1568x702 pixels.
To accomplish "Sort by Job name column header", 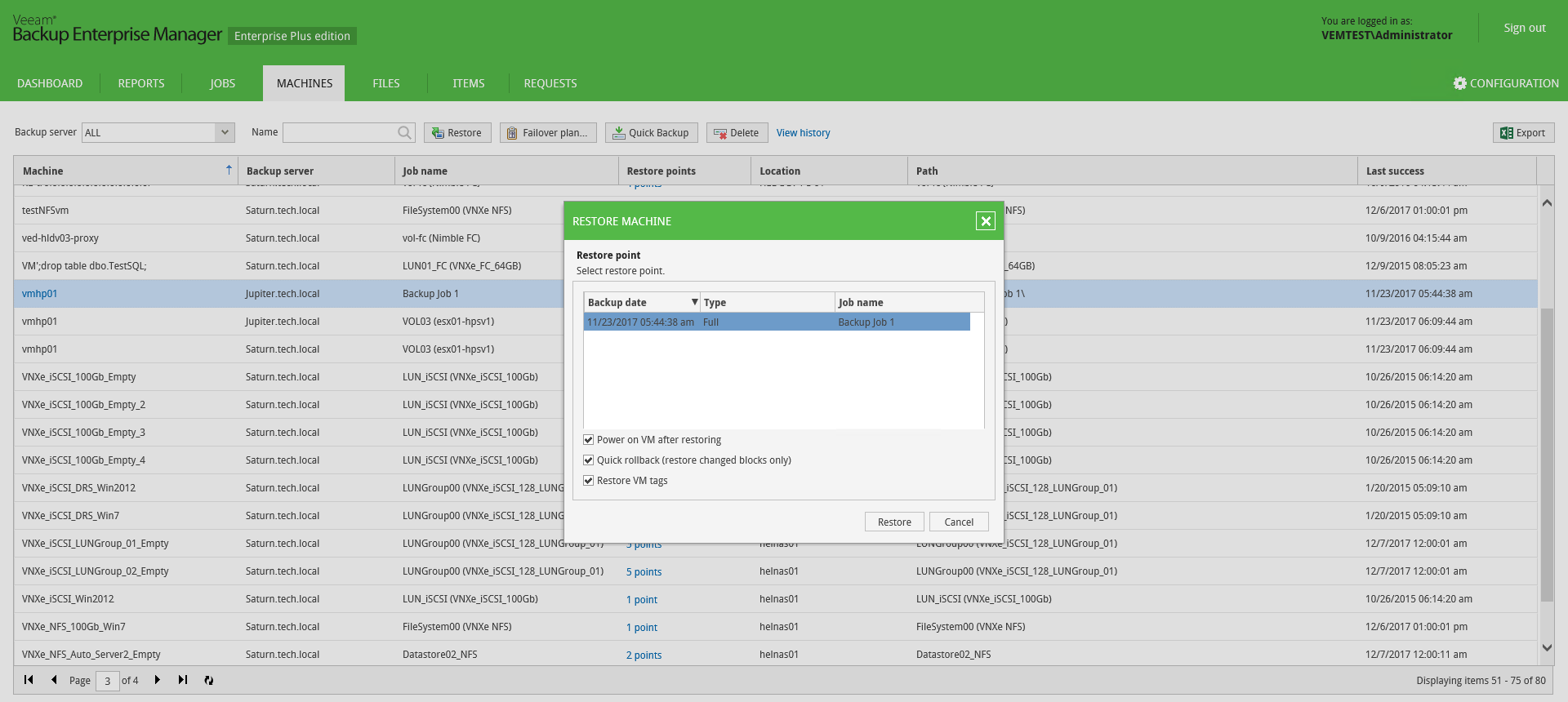I will [506, 171].
